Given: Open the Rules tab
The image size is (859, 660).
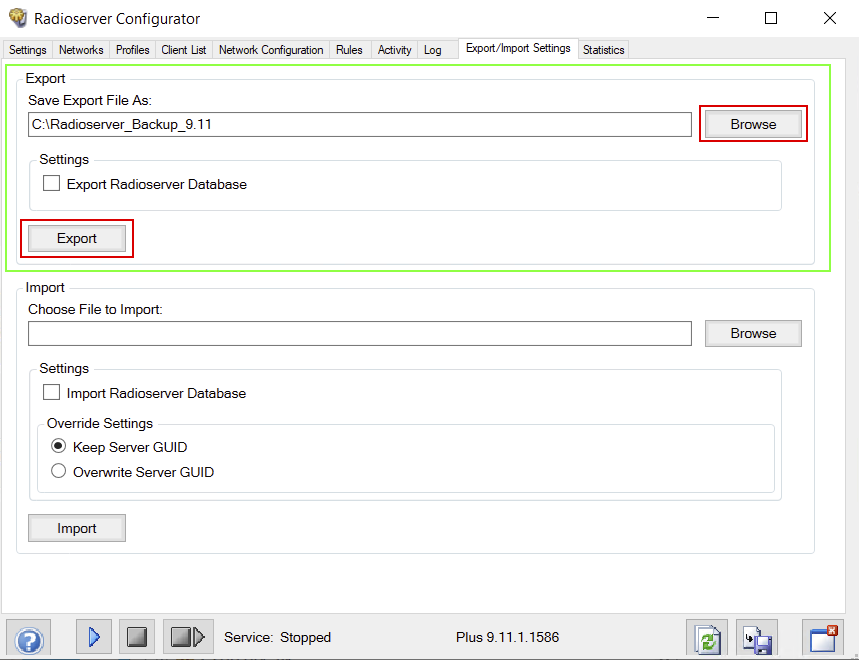Looking at the screenshot, I should click(349, 50).
